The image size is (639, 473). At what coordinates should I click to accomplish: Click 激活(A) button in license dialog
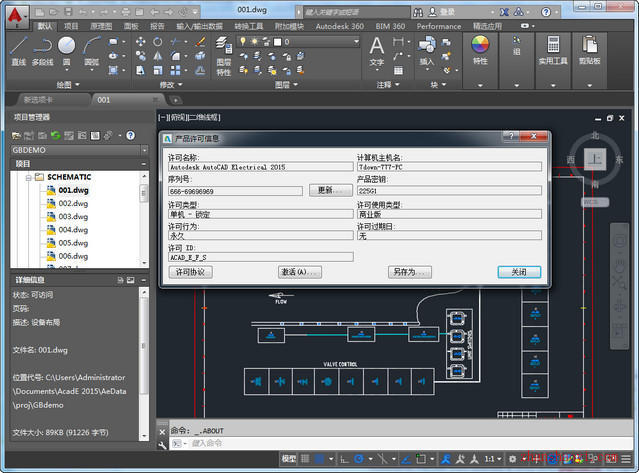point(300,272)
